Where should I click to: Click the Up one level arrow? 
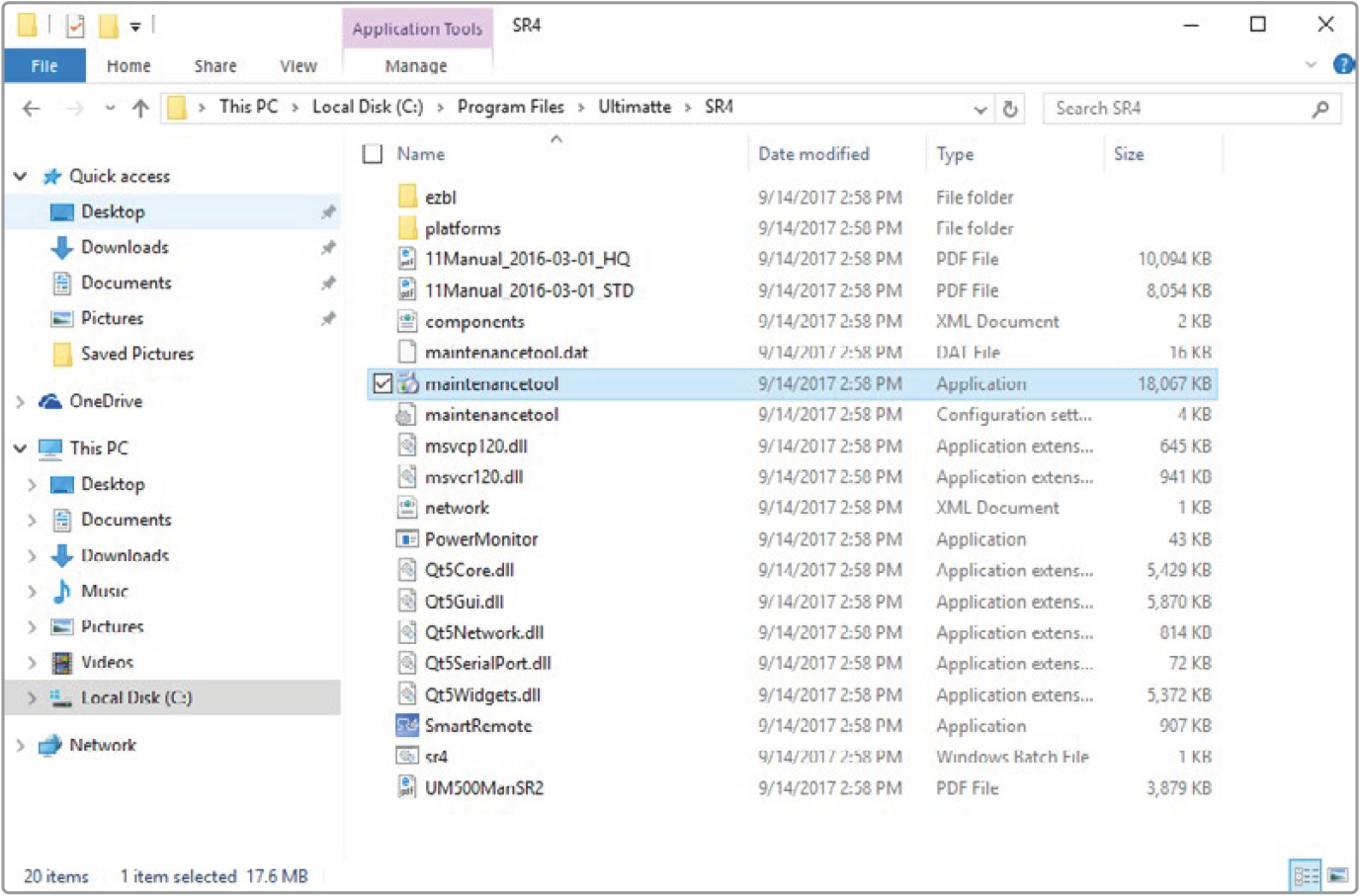(140, 109)
